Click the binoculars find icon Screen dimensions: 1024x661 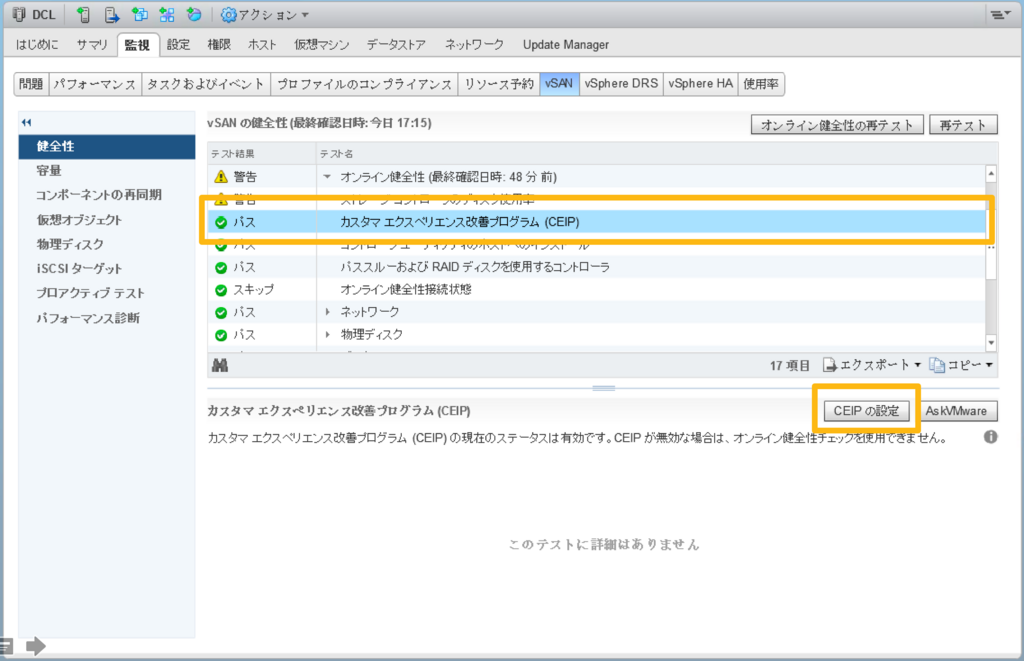220,366
